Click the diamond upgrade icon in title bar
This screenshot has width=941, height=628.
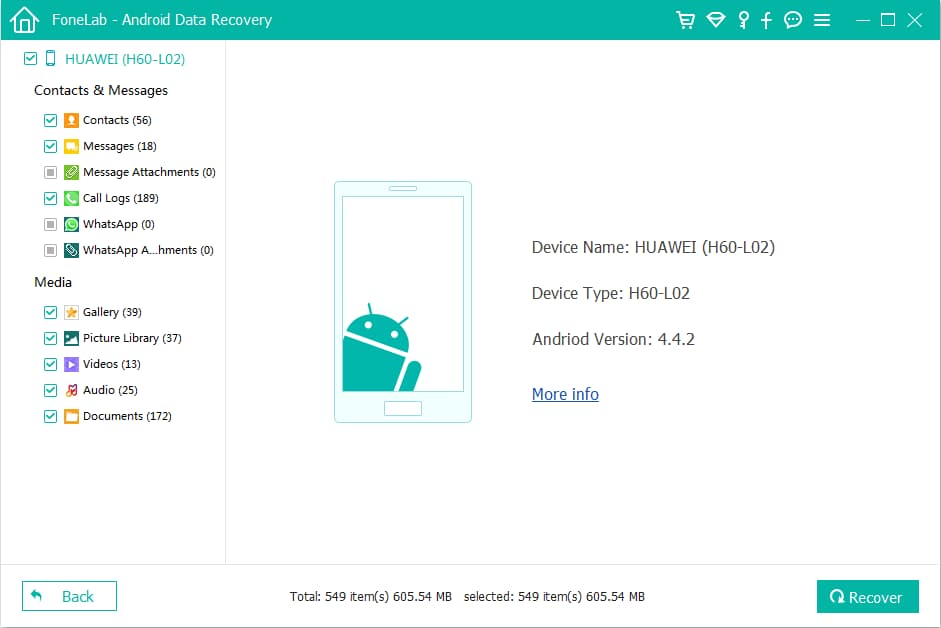(716, 19)
